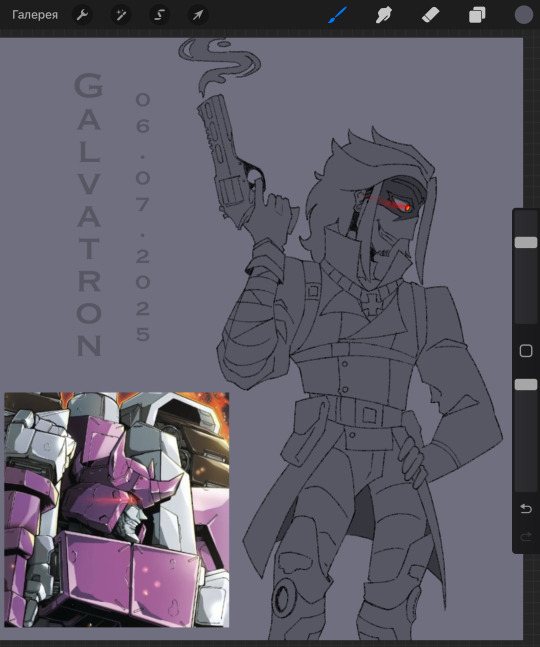Tap the GALVATRON text on canvas
540x647 pixels.
(89, 215)
